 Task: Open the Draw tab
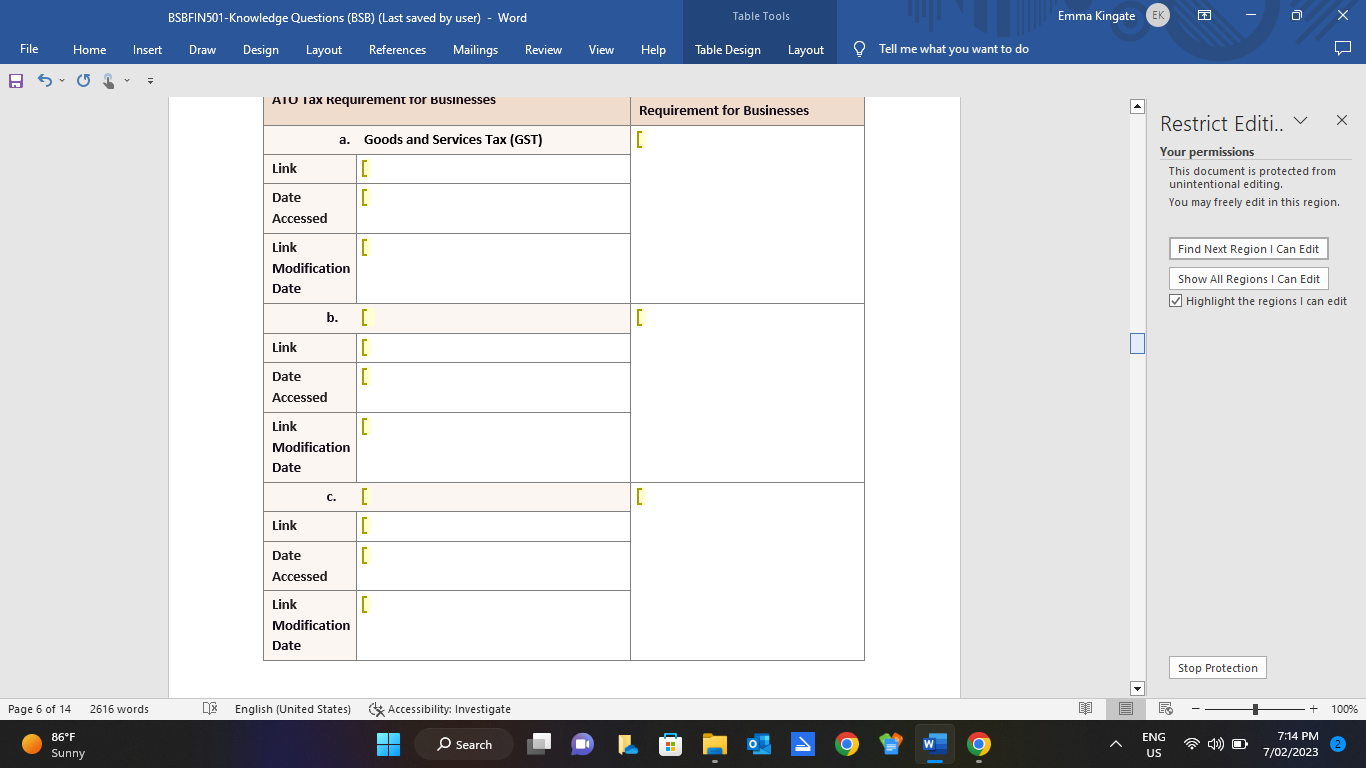coord(202,49)
